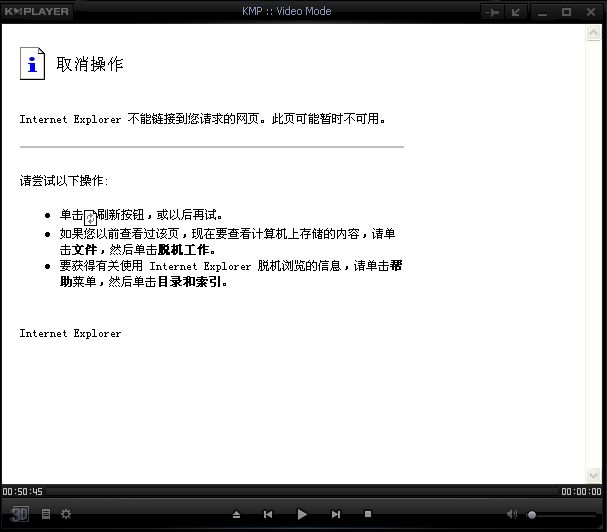Minimize the KMPlayer window
The width and height of the screenshot is (607, 532).
click(x=542, y=12)
